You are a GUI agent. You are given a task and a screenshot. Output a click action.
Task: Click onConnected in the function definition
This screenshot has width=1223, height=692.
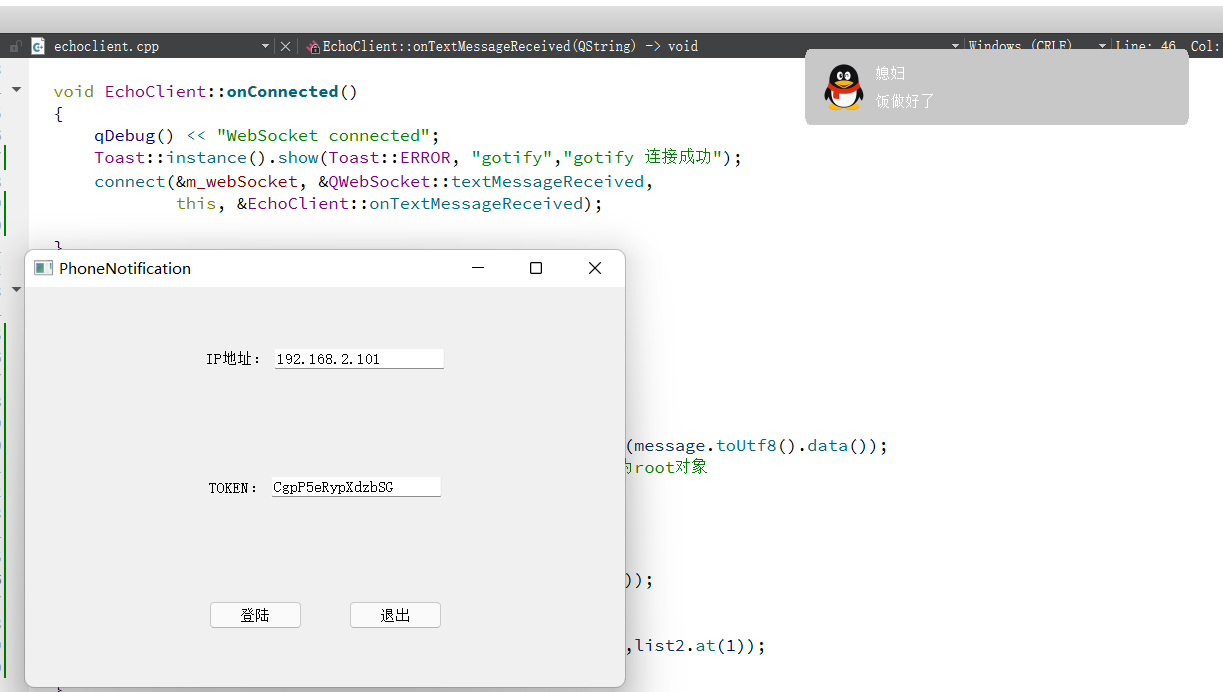[283, 91]
